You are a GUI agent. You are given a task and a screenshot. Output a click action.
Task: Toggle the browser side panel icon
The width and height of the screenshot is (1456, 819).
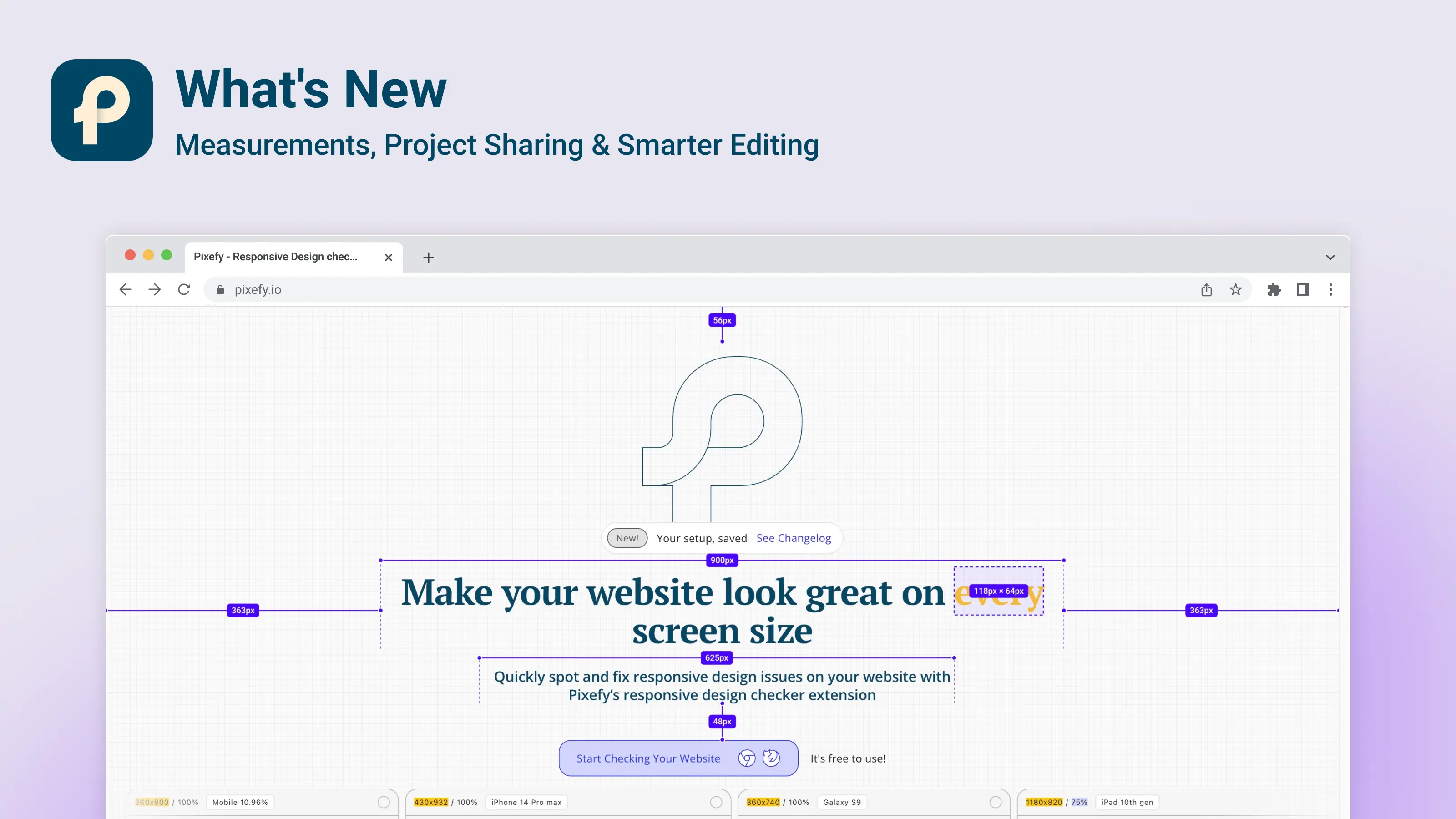(x=1303, y=289)
